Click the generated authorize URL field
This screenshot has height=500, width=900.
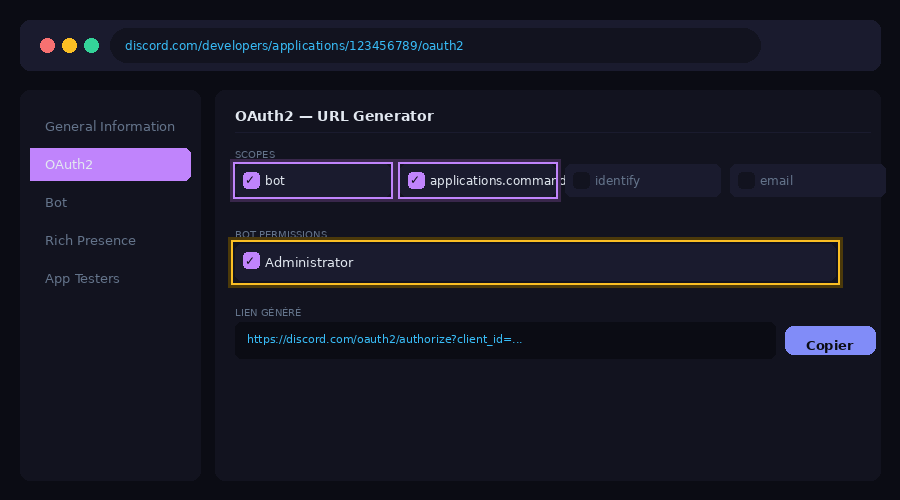click(505, 340)
